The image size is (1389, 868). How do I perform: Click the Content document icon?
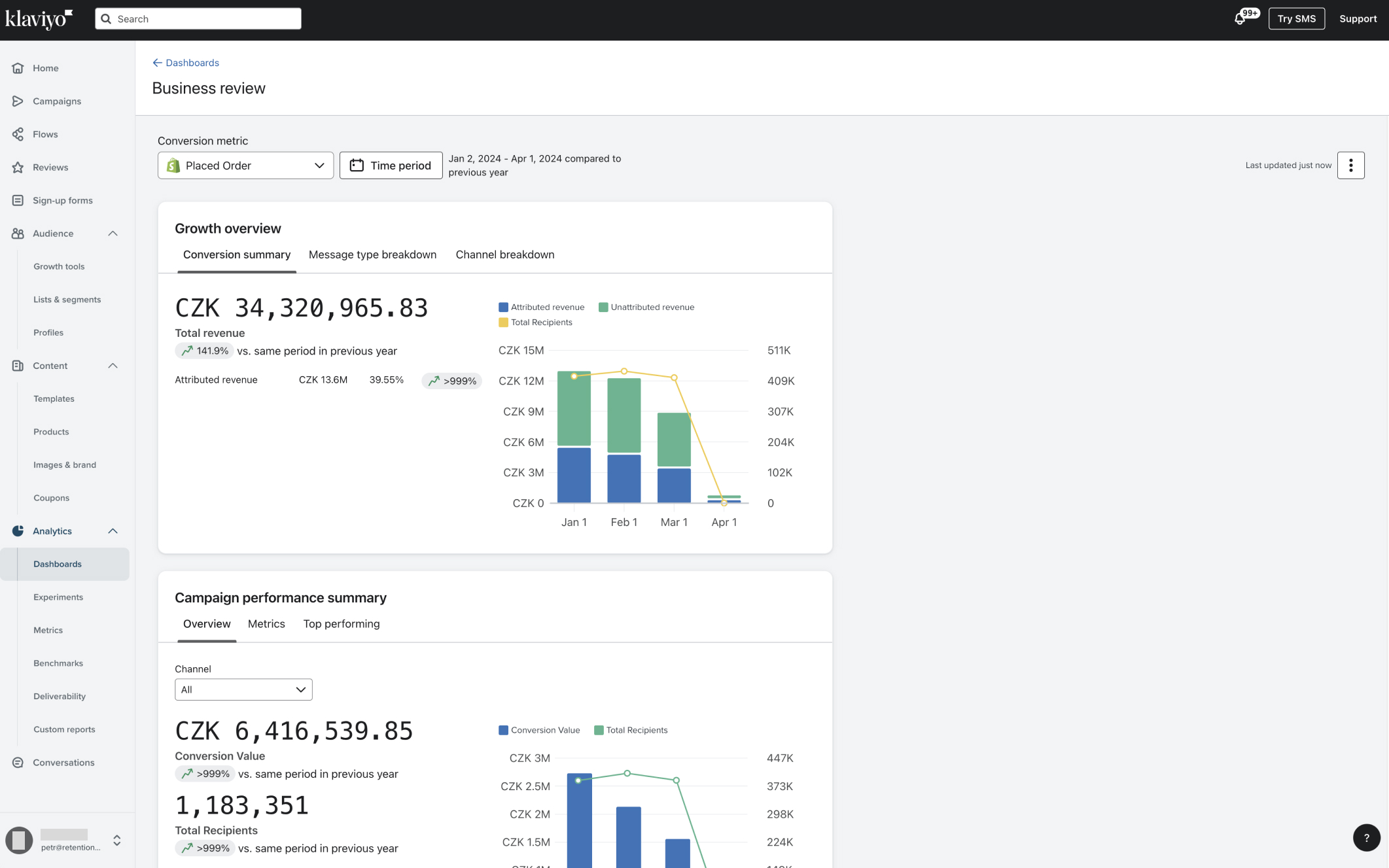point(18,366)
